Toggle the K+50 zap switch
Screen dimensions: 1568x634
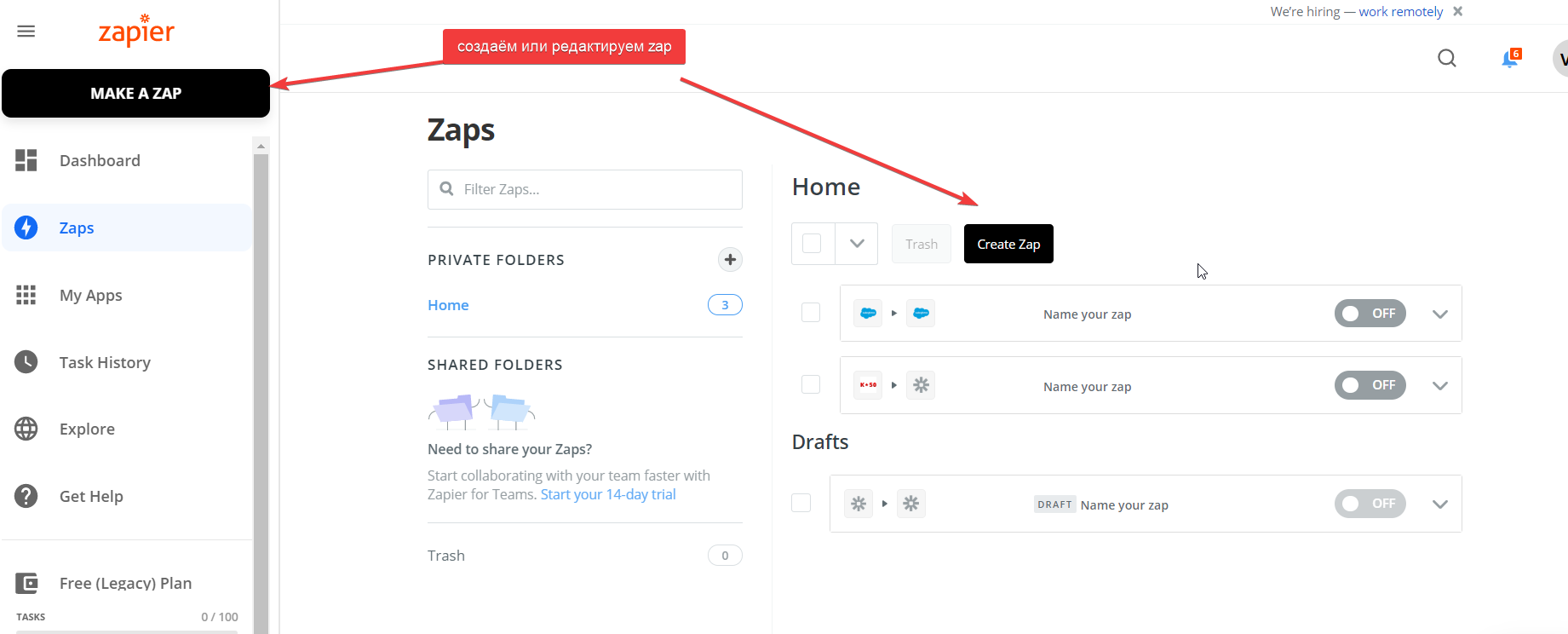pyautogui.click(x=1370, y=385)
